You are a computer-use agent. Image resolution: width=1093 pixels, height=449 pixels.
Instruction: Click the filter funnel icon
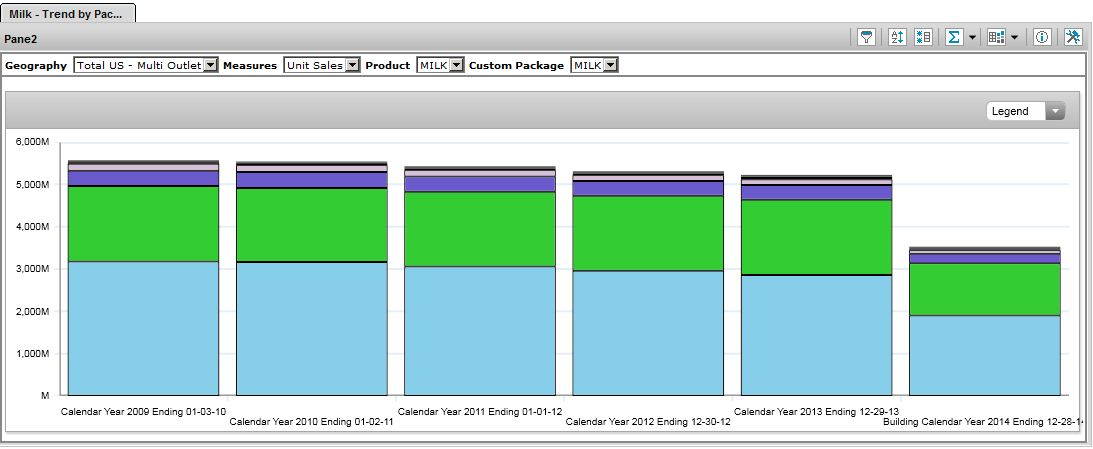(867, 37)
